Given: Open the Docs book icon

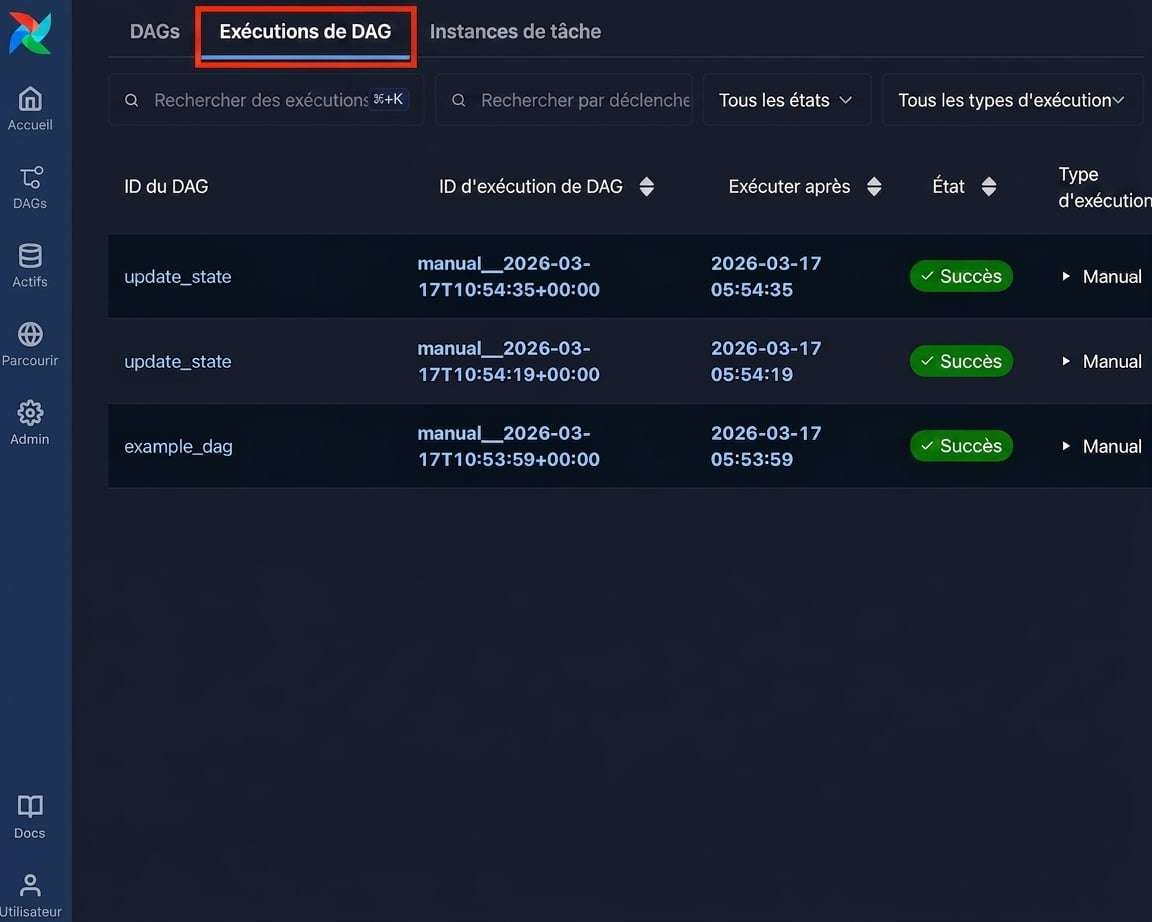Looking at the screenshot, I should [30, 807].
